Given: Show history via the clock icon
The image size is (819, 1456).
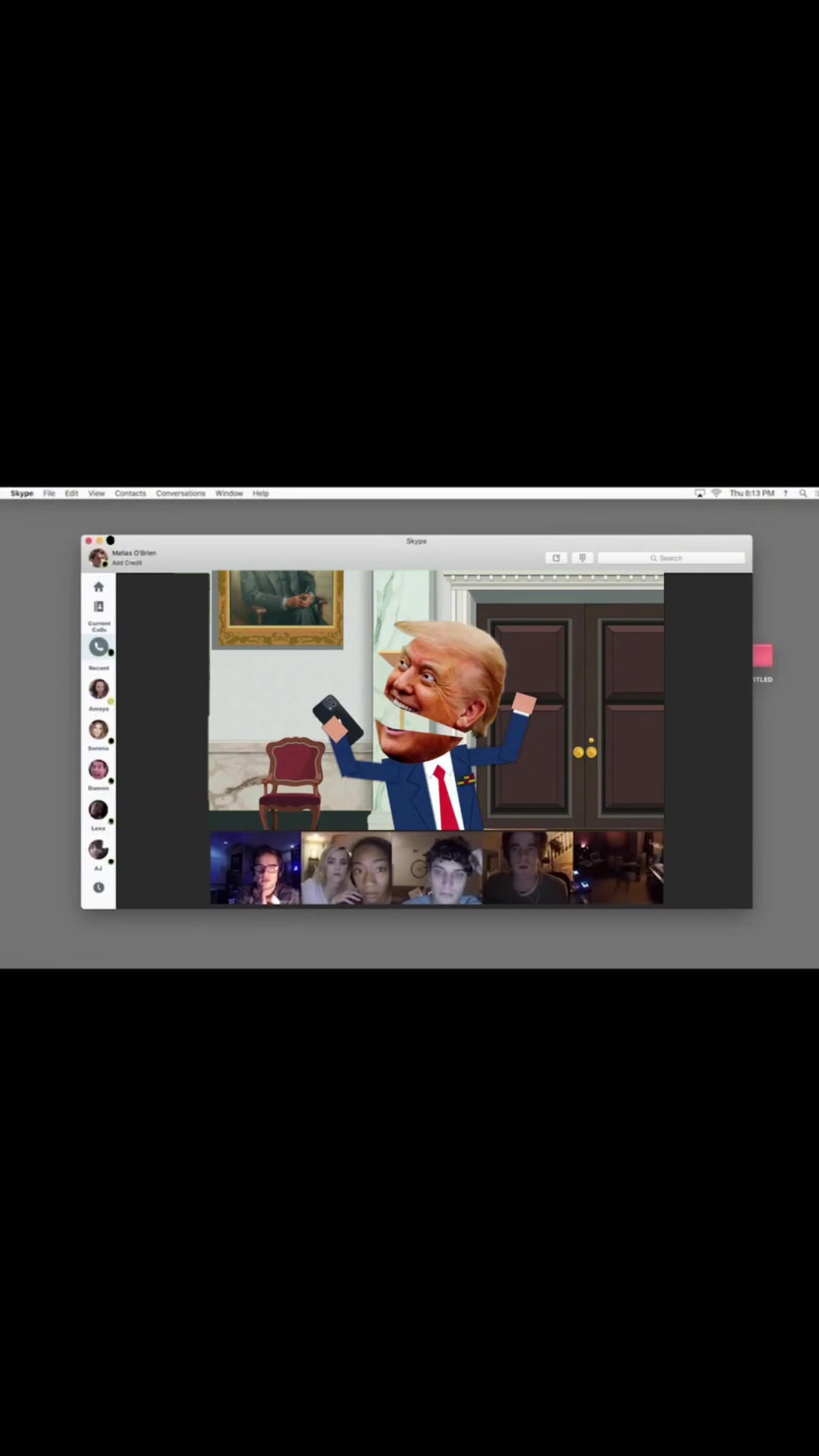Looking at the screenshot, I should [99, 887].
